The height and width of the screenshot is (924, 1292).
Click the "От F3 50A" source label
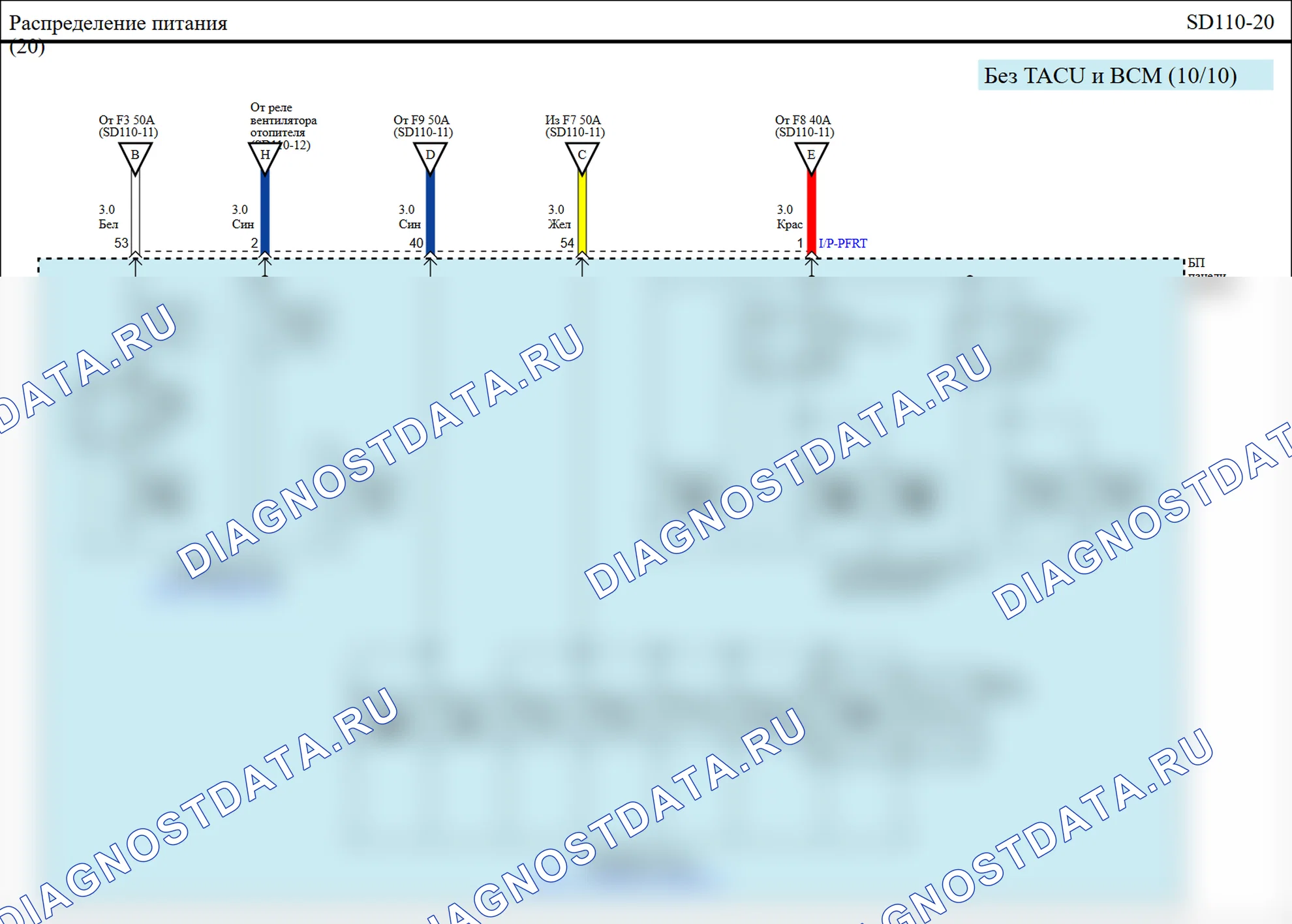pyautogui.click(x=127, y=120)
